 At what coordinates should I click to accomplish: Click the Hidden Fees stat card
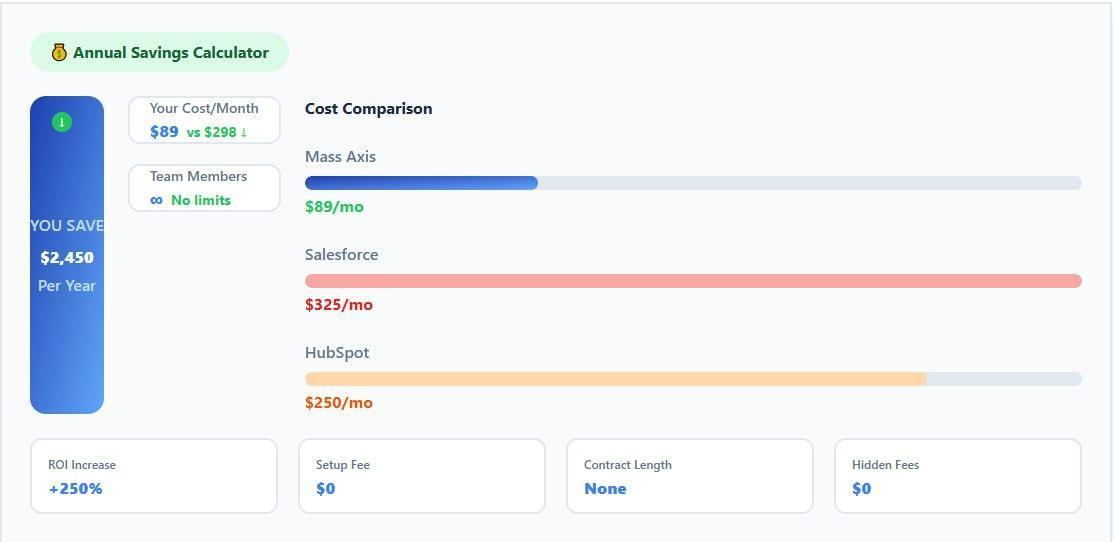tap(958, 476)
